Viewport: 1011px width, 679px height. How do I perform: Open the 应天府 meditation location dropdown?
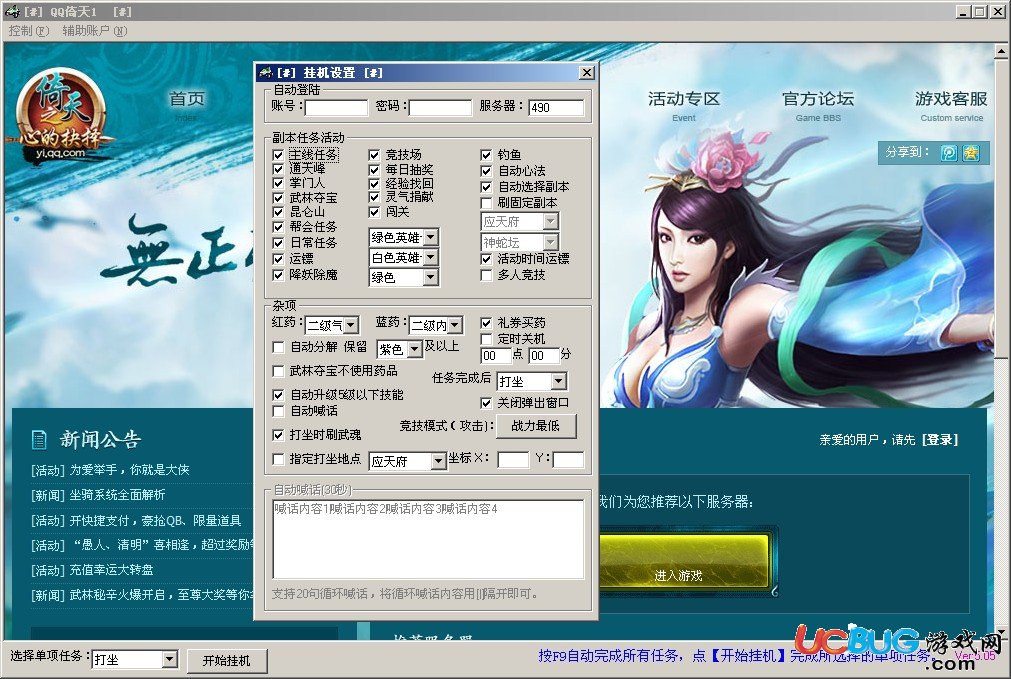(x=438, y=461)
